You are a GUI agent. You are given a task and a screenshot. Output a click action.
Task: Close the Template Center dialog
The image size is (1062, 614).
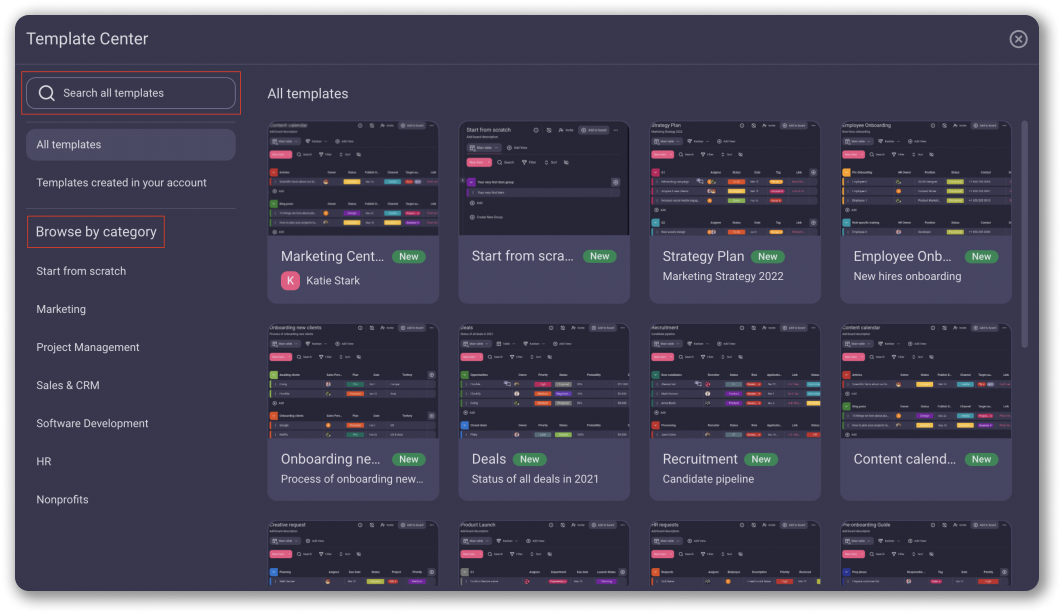click(x=1018, y=39)
